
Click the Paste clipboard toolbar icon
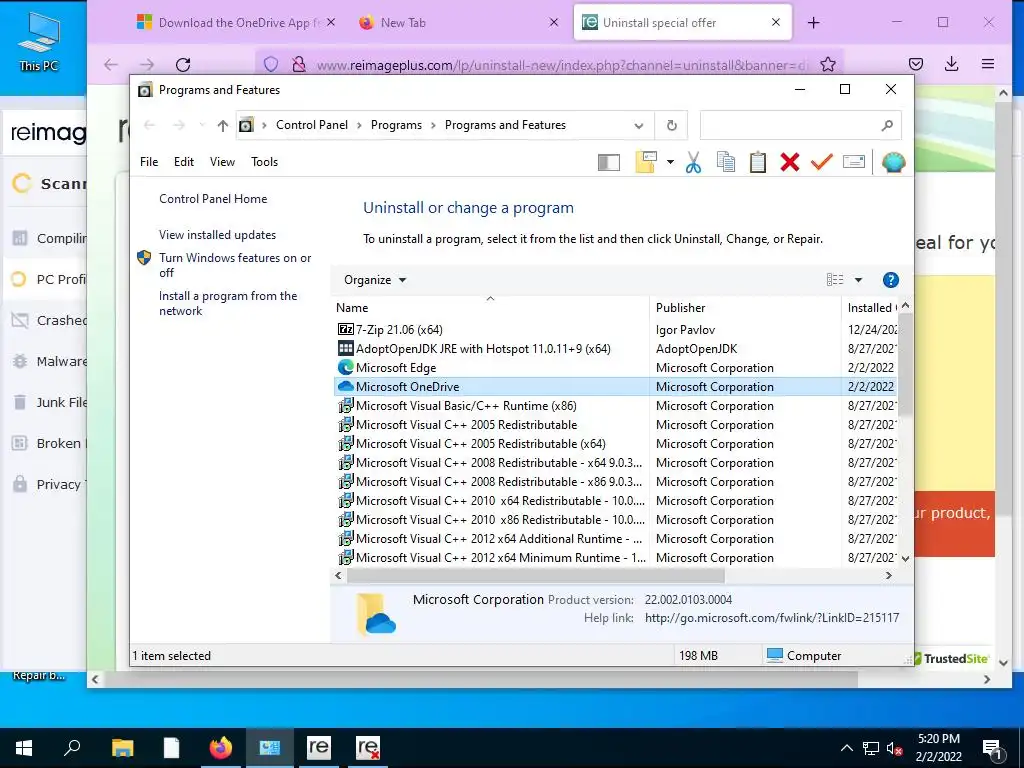(758, 162)
